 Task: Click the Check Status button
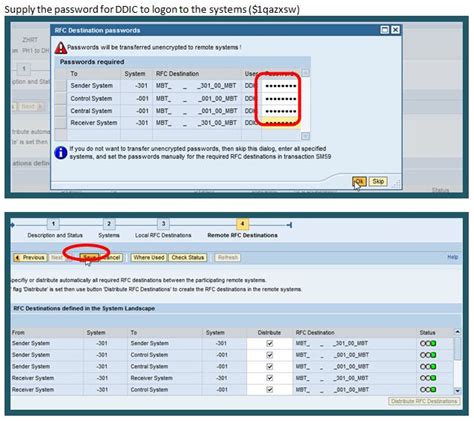point(188,258)
